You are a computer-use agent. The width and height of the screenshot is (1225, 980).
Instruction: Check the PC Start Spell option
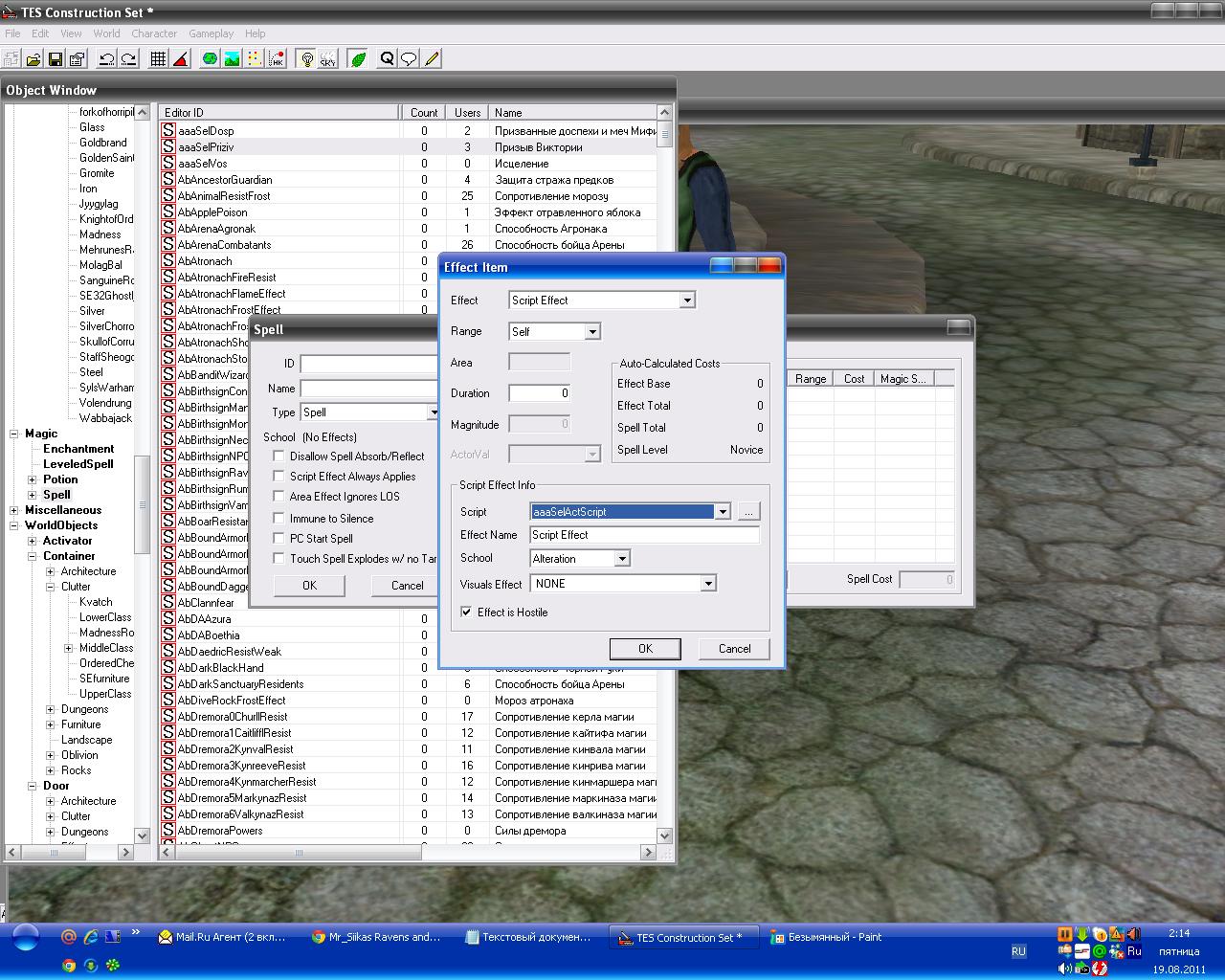(x=279, y=539)
